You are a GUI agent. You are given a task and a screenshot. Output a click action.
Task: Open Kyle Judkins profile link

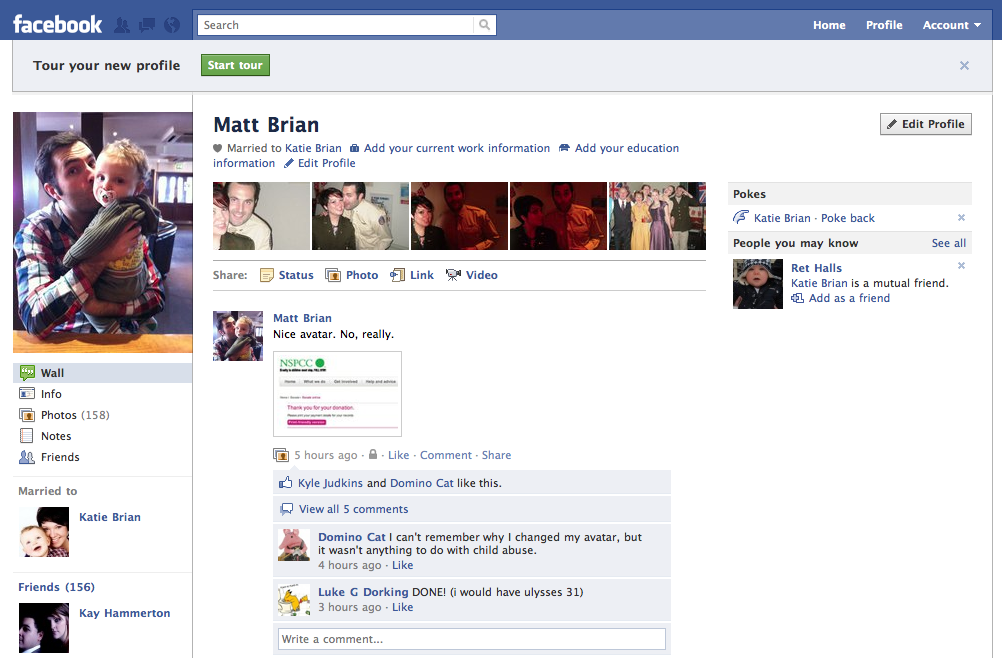click(330, 483)
